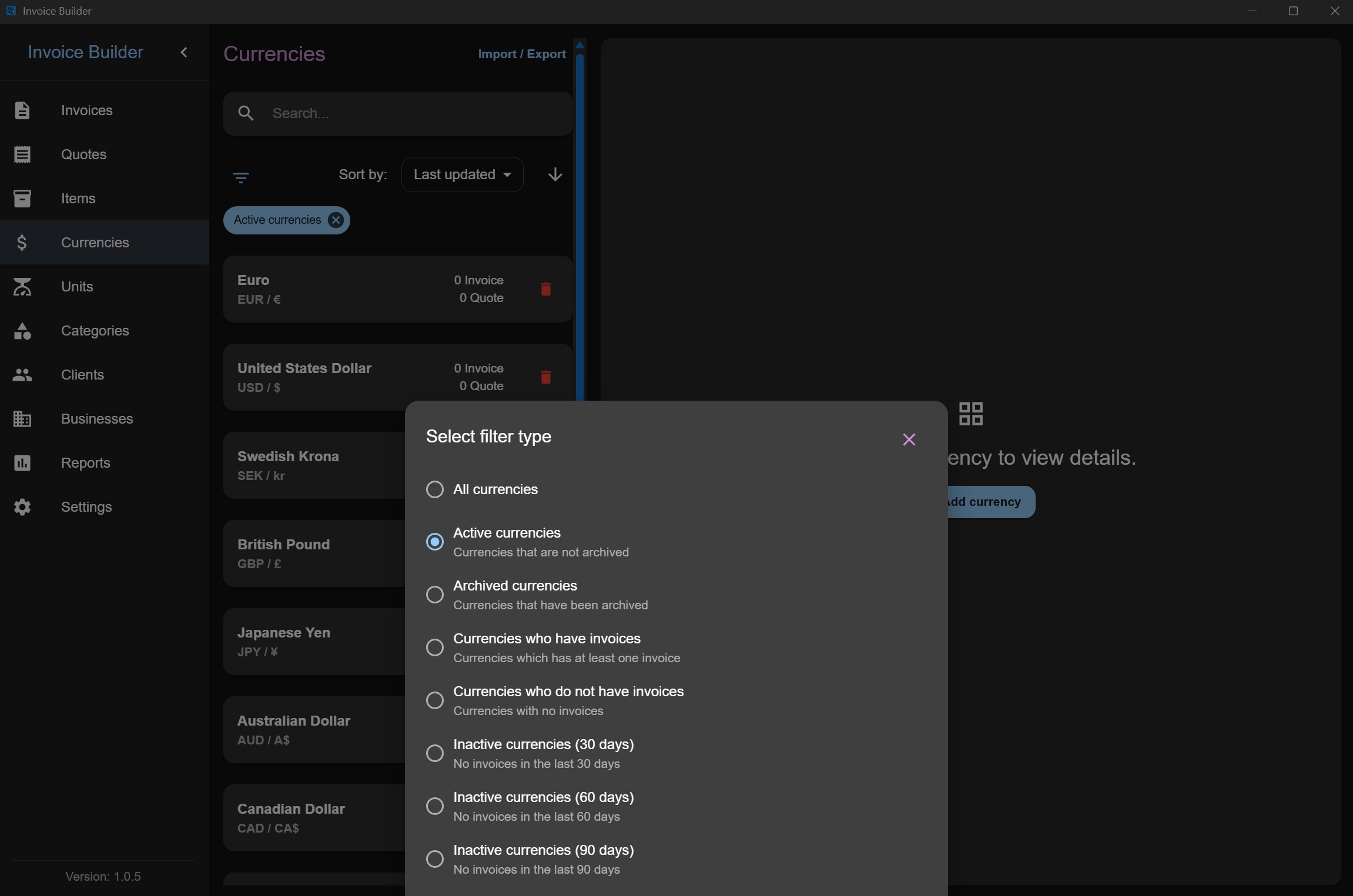This screenshot has height=896, width=1353.
Task: Click the currency Search field
Action: coord(398,113)
